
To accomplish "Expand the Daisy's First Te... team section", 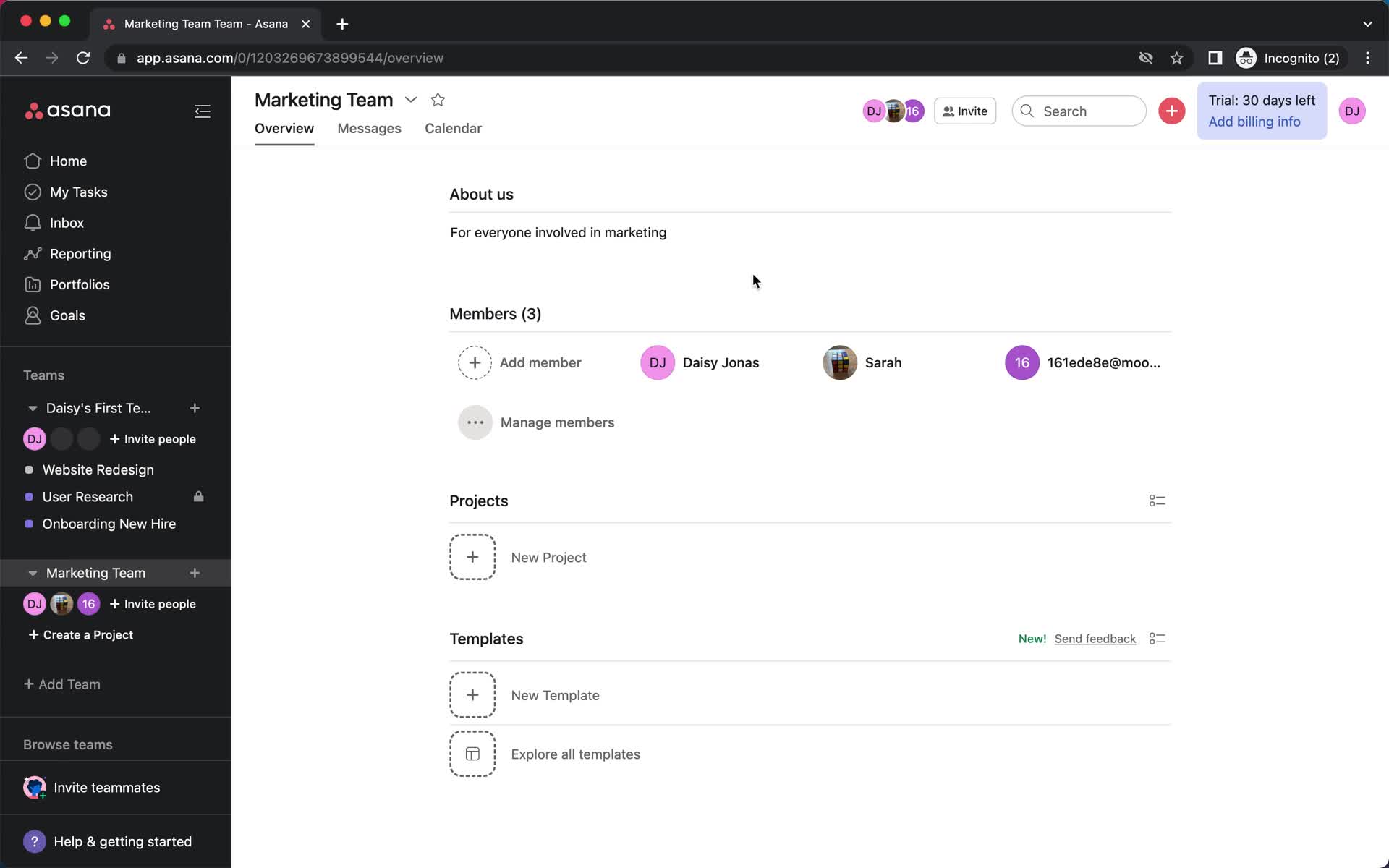I will 31,407.
